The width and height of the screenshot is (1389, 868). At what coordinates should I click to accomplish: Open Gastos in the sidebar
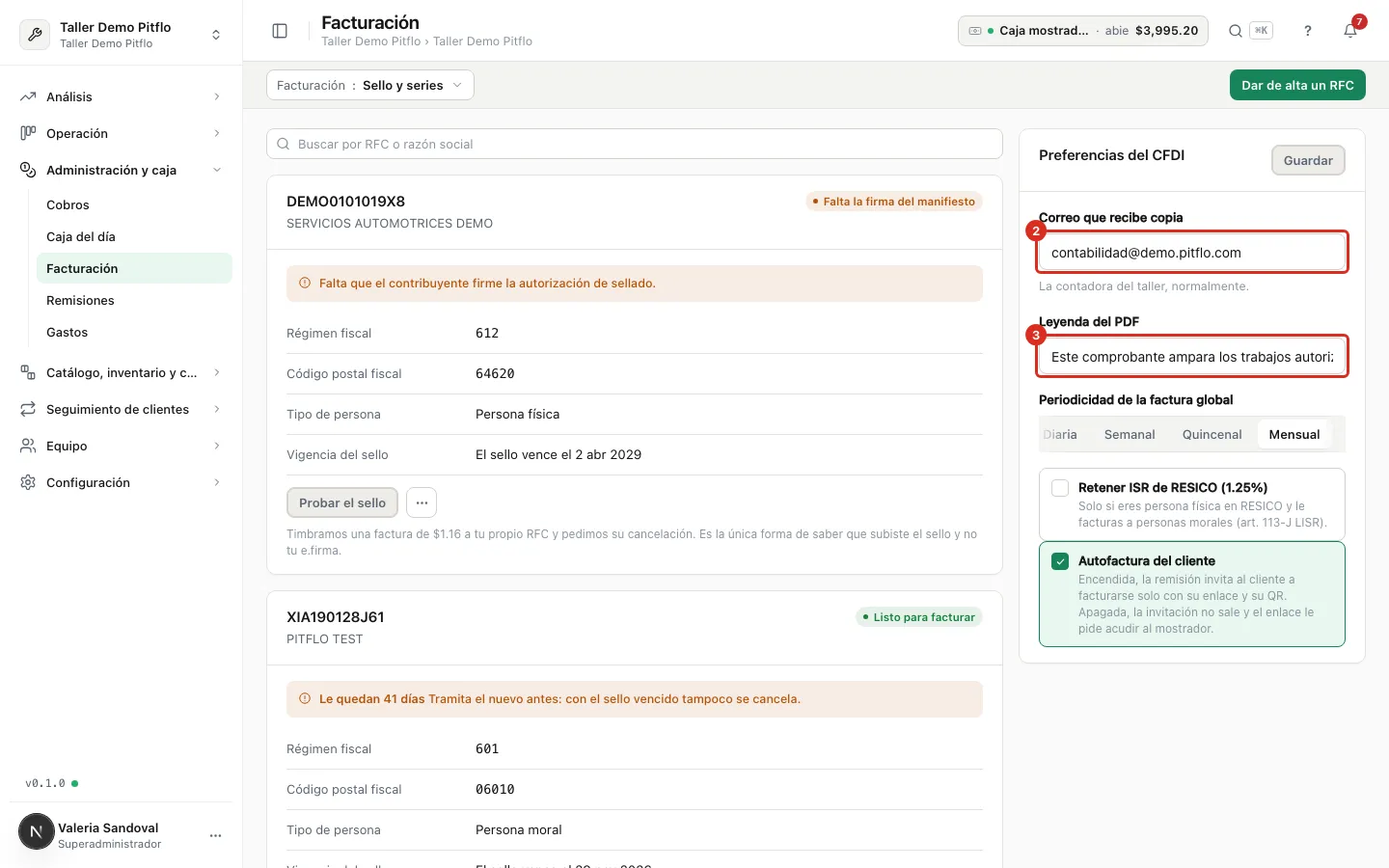(134, 332)
